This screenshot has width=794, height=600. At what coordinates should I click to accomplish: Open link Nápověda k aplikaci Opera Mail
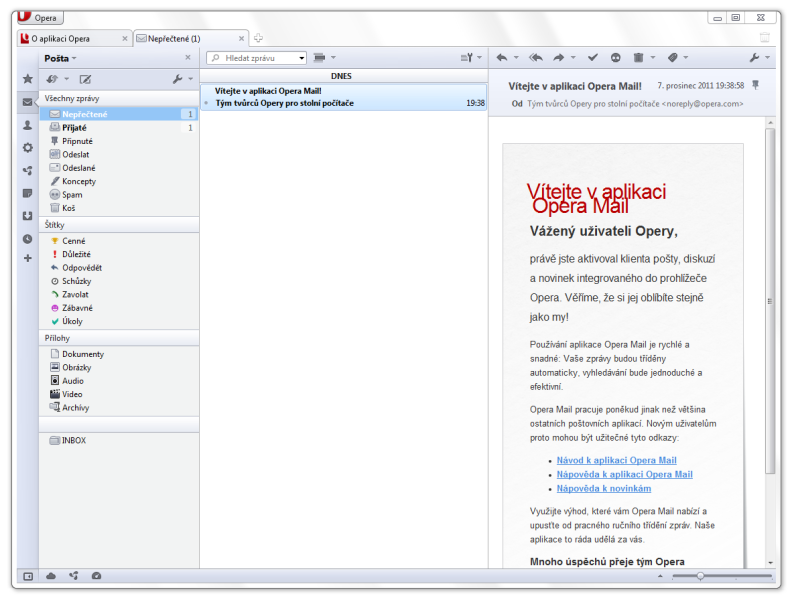625,474
